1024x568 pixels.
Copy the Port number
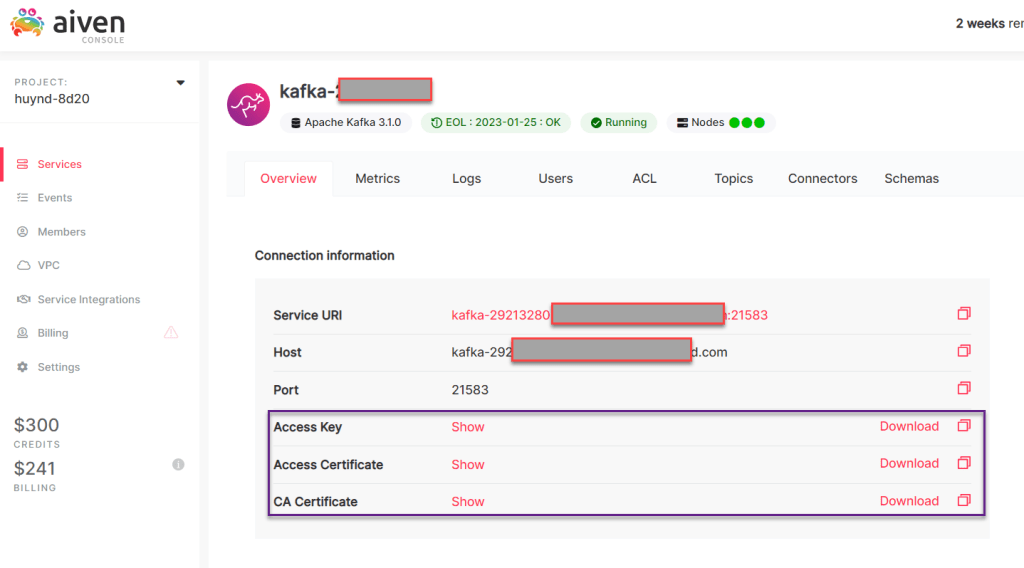(963, 388)
